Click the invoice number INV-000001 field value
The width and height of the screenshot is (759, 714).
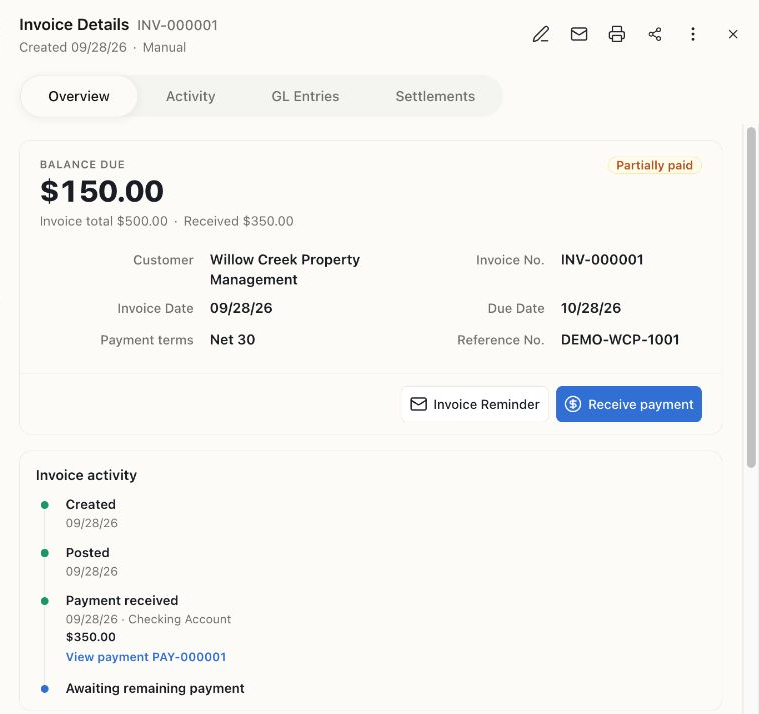click(x=602, y=260)
